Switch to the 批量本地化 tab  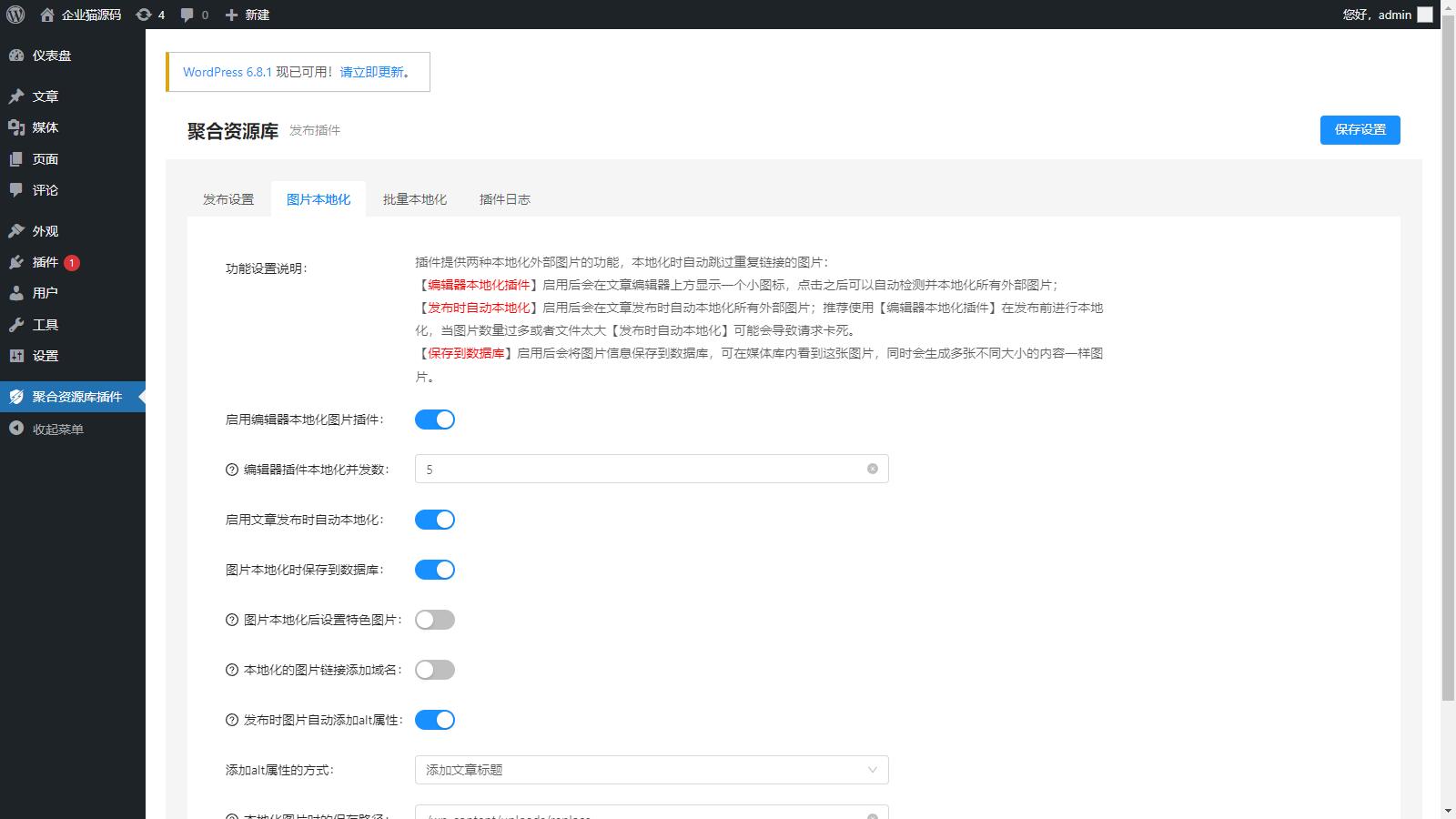click(414, 199)
